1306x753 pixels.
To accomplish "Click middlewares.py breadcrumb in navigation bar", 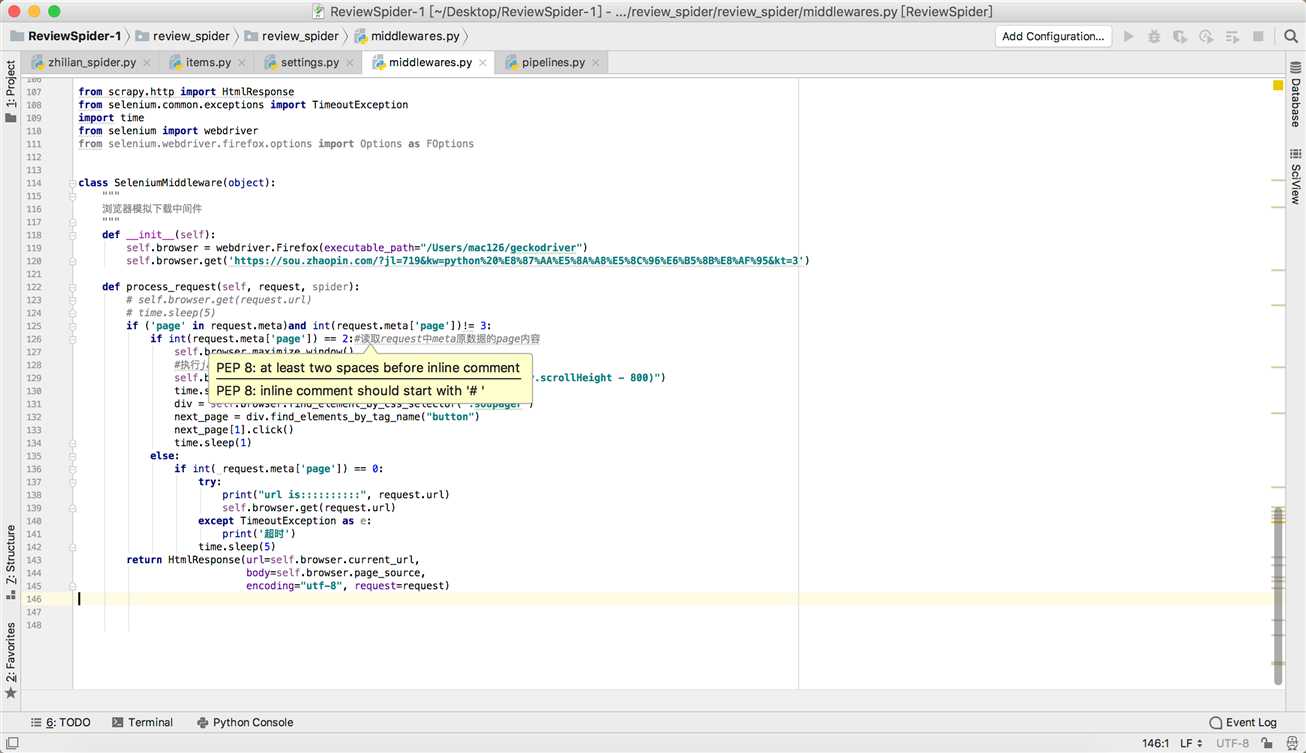I will [406, 36].
